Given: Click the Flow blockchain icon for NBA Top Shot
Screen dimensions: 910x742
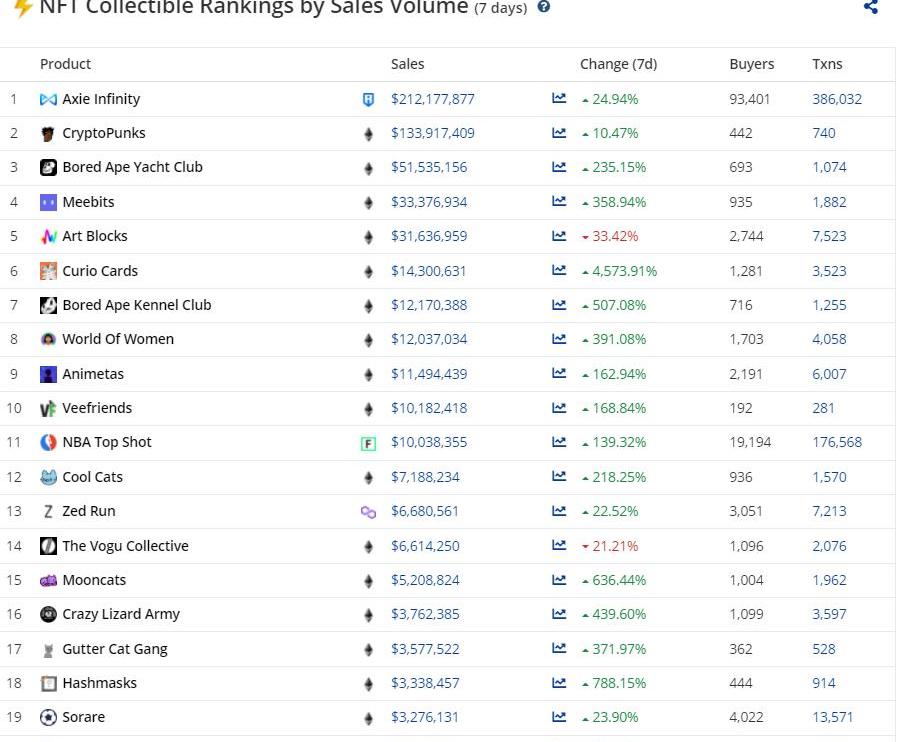Looking at the screenshot, I should click(x=368, y=444).
